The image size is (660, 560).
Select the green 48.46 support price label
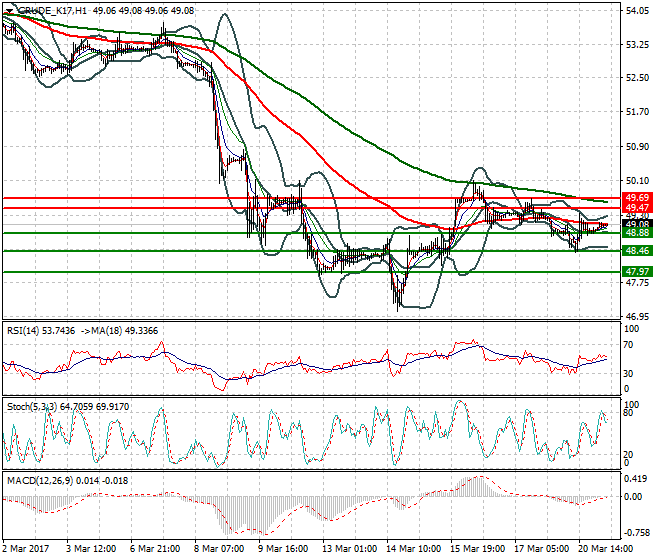(637, 251)
